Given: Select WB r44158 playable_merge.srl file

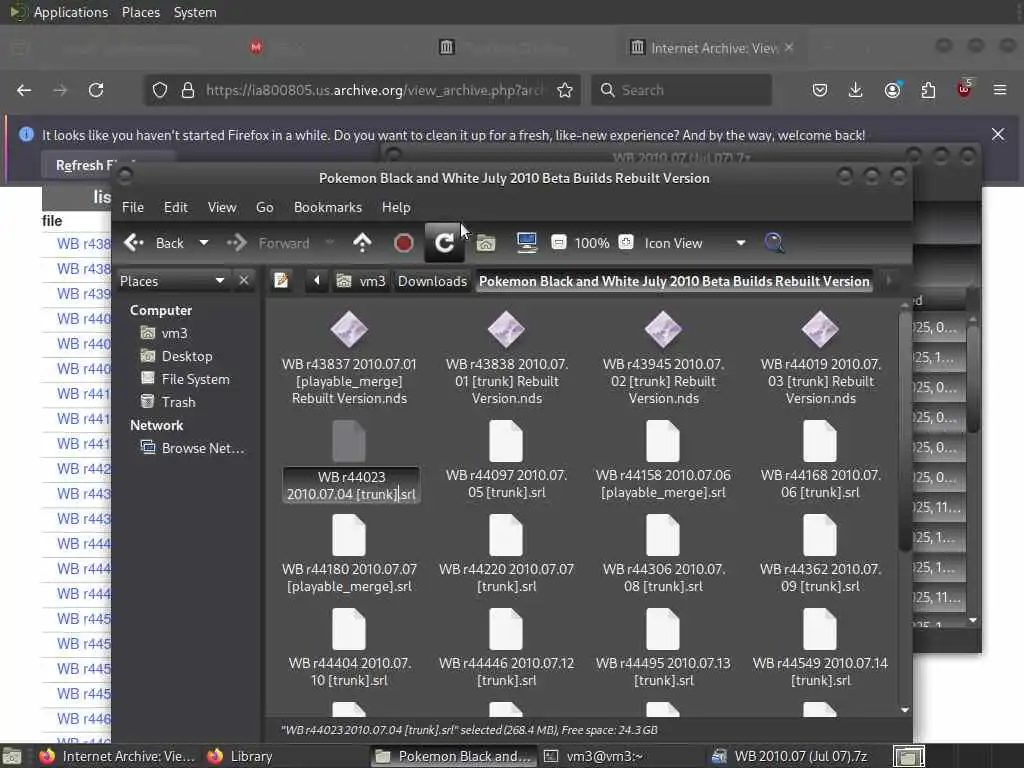Looking at the screenshot, I should click(663, 461).
